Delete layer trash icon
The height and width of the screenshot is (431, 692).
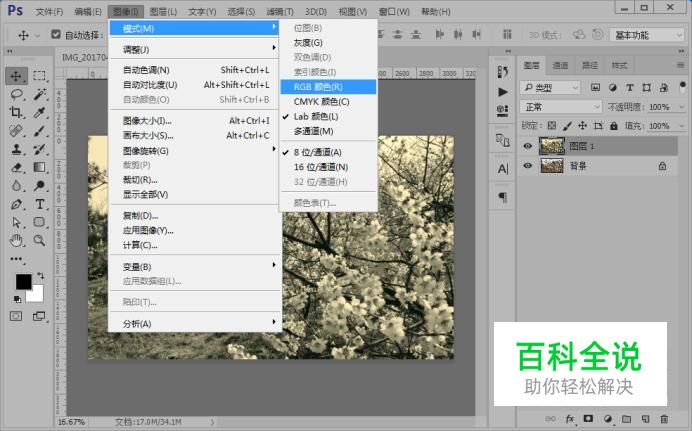[664, 419]
